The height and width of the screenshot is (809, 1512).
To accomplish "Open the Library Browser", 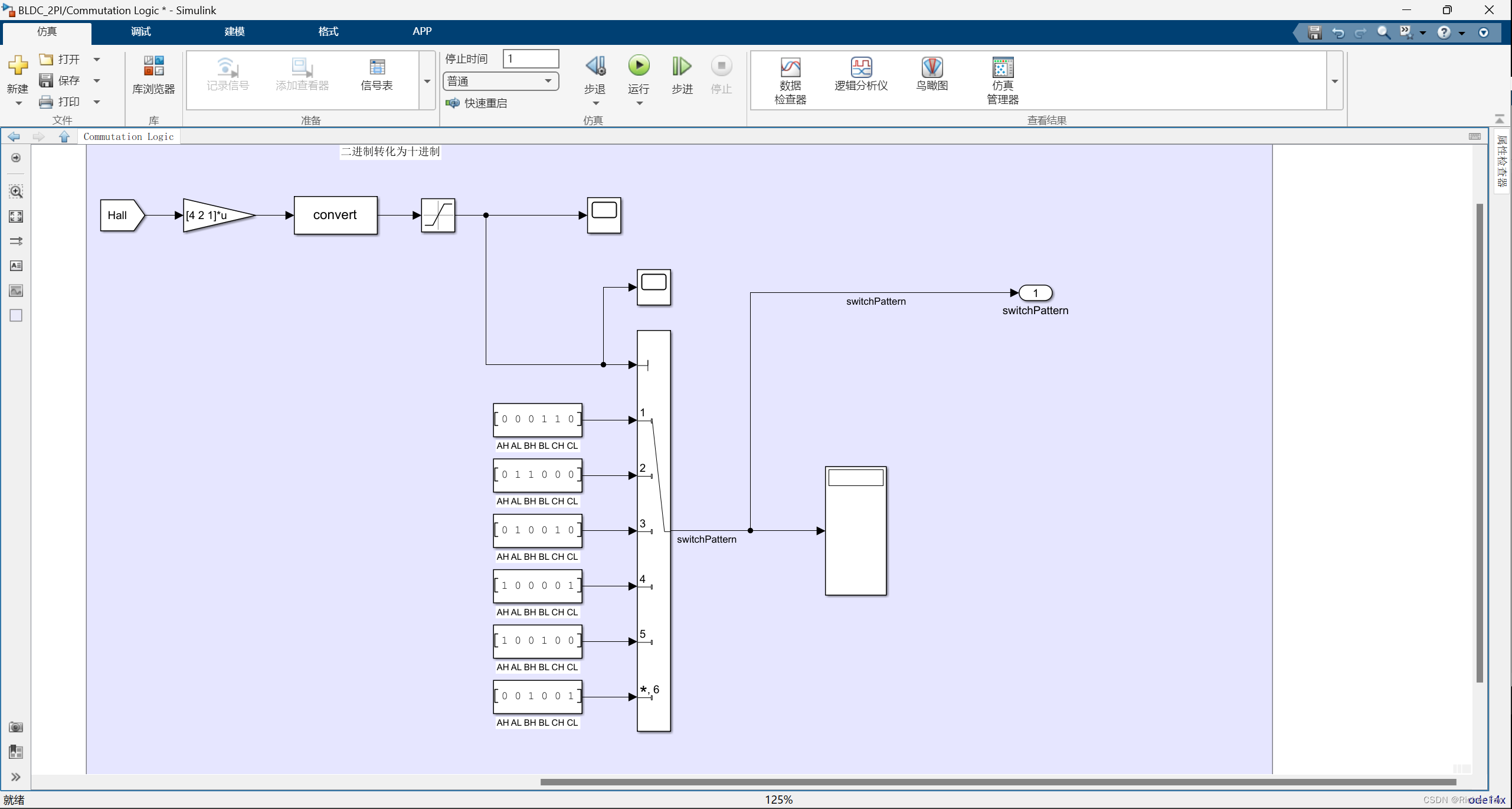I will click(x=153, y=74).
